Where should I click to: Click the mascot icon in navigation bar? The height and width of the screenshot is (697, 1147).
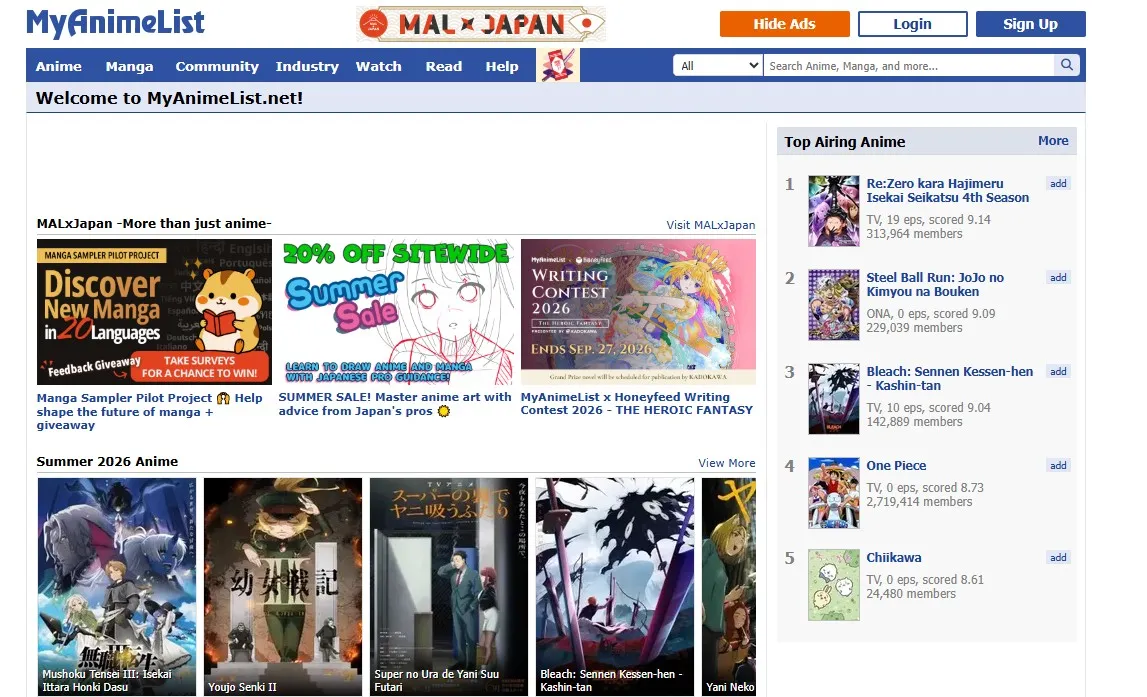(558, 65)
